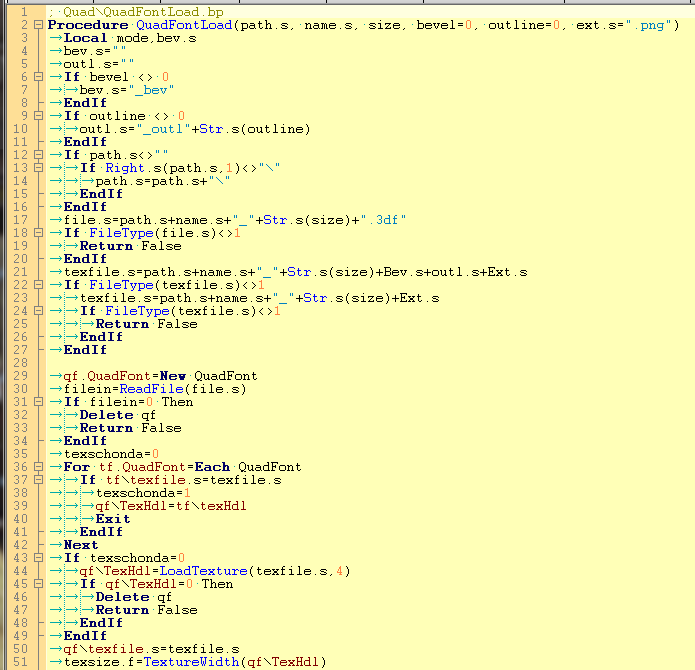Click the comment 'Quad\QuadFontLoad.bp' on line 1
695x670 pixels.
(x=143, y=12)
